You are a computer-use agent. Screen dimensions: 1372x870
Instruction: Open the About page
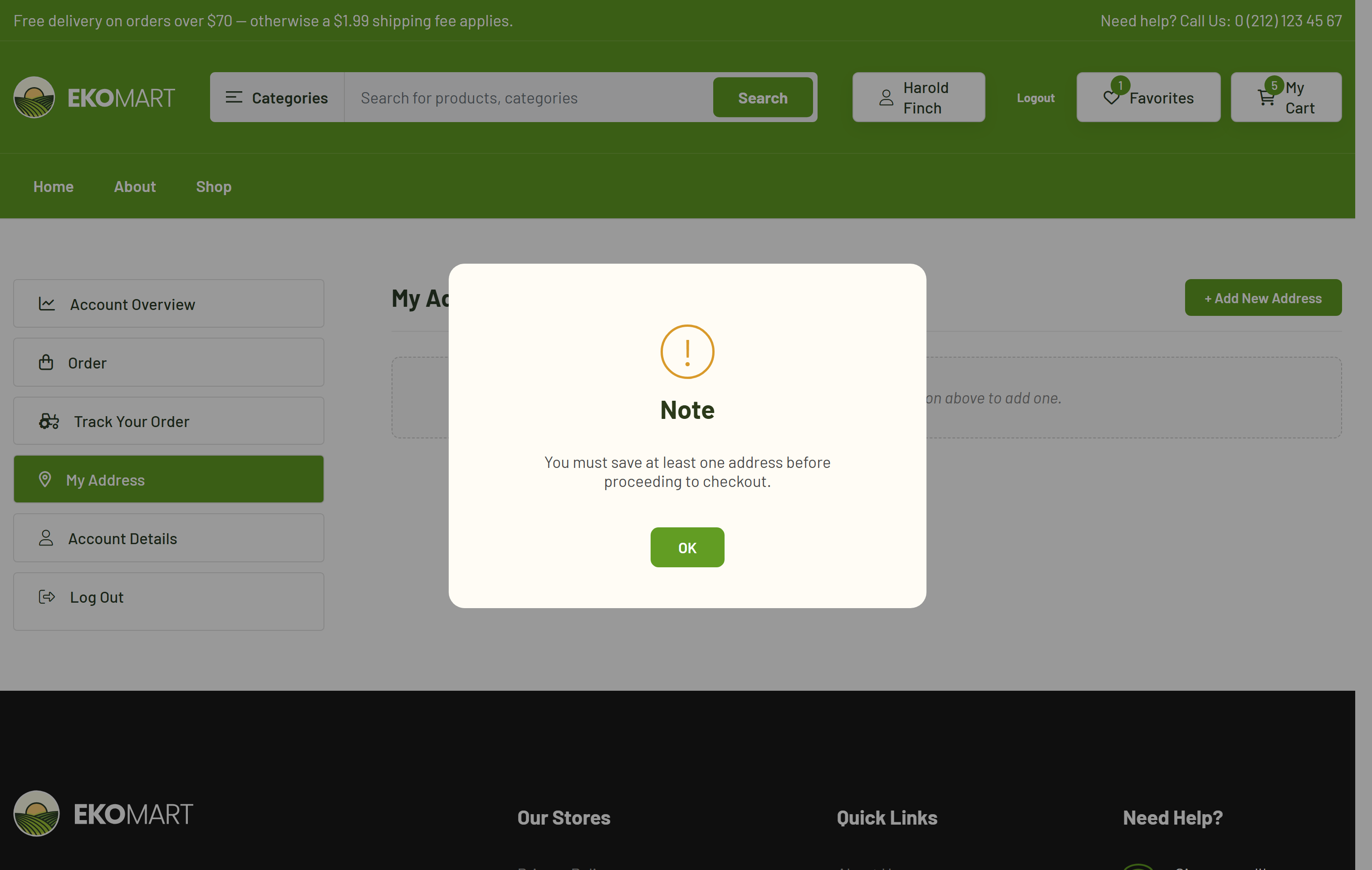click(x=134, y=187)
